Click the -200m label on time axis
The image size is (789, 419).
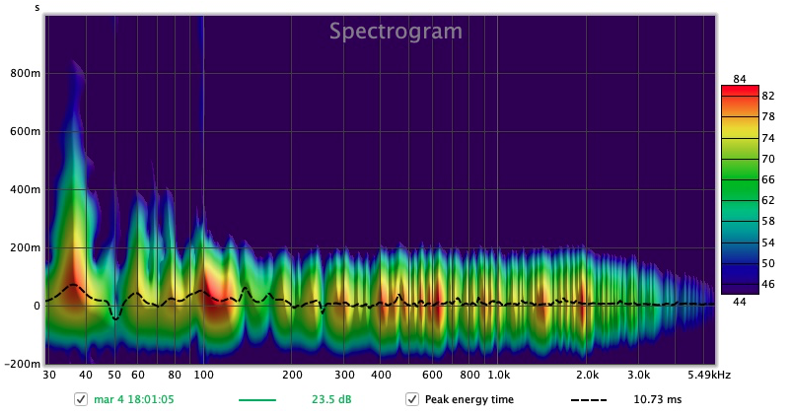pos(23,364)
